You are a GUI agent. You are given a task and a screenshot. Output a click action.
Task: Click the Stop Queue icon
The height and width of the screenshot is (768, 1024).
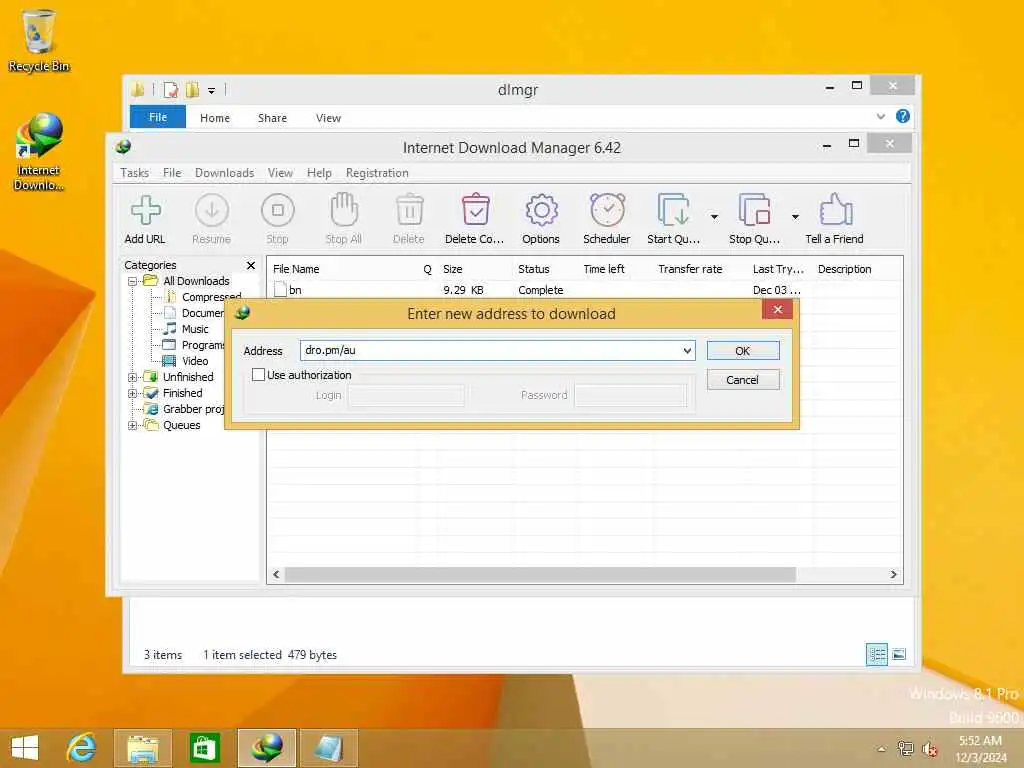point(754,210)
